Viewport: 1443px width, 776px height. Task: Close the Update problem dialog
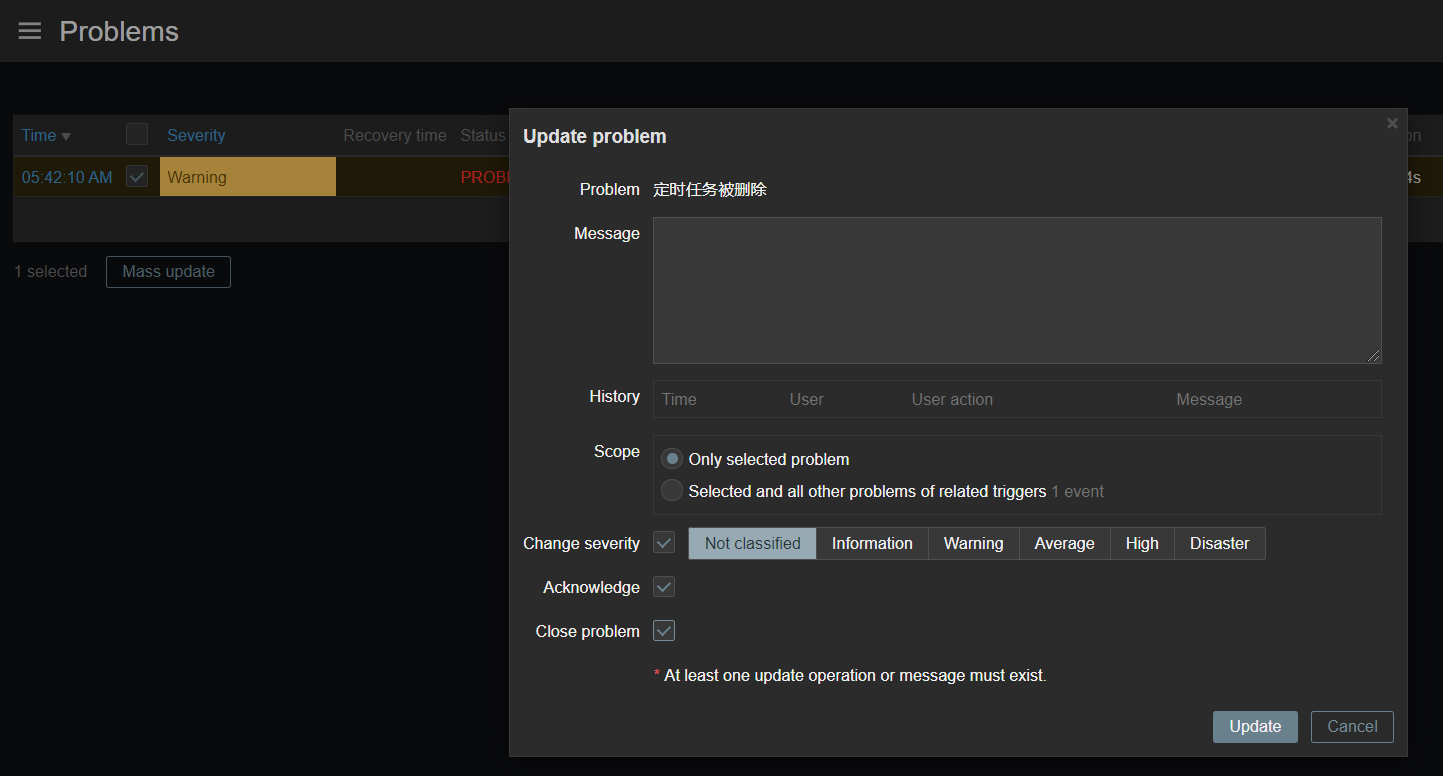coord(1391,124)
